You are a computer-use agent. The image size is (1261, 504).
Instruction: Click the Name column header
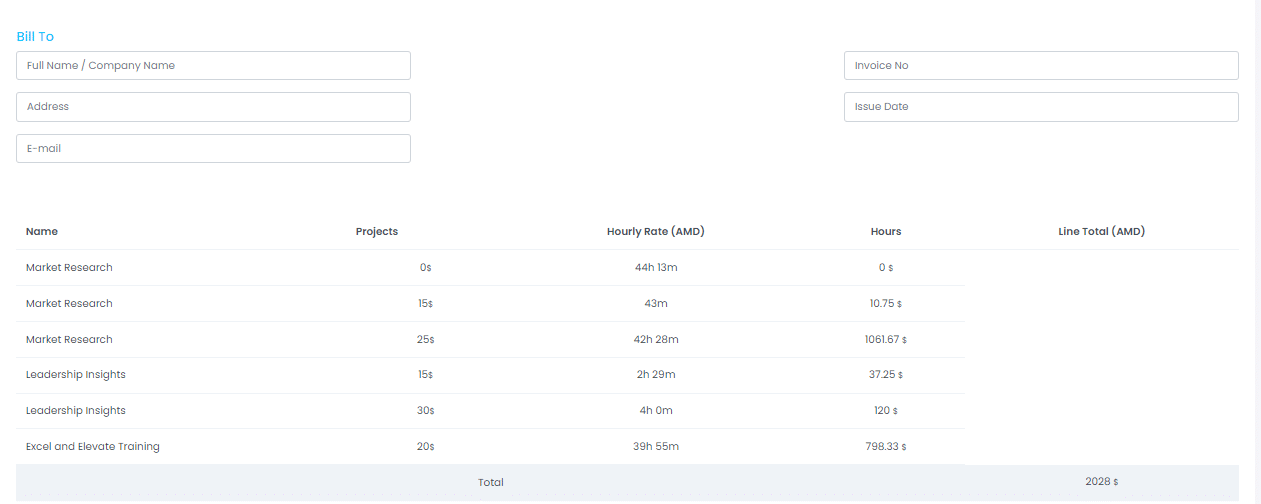click(x=42, y=231)
